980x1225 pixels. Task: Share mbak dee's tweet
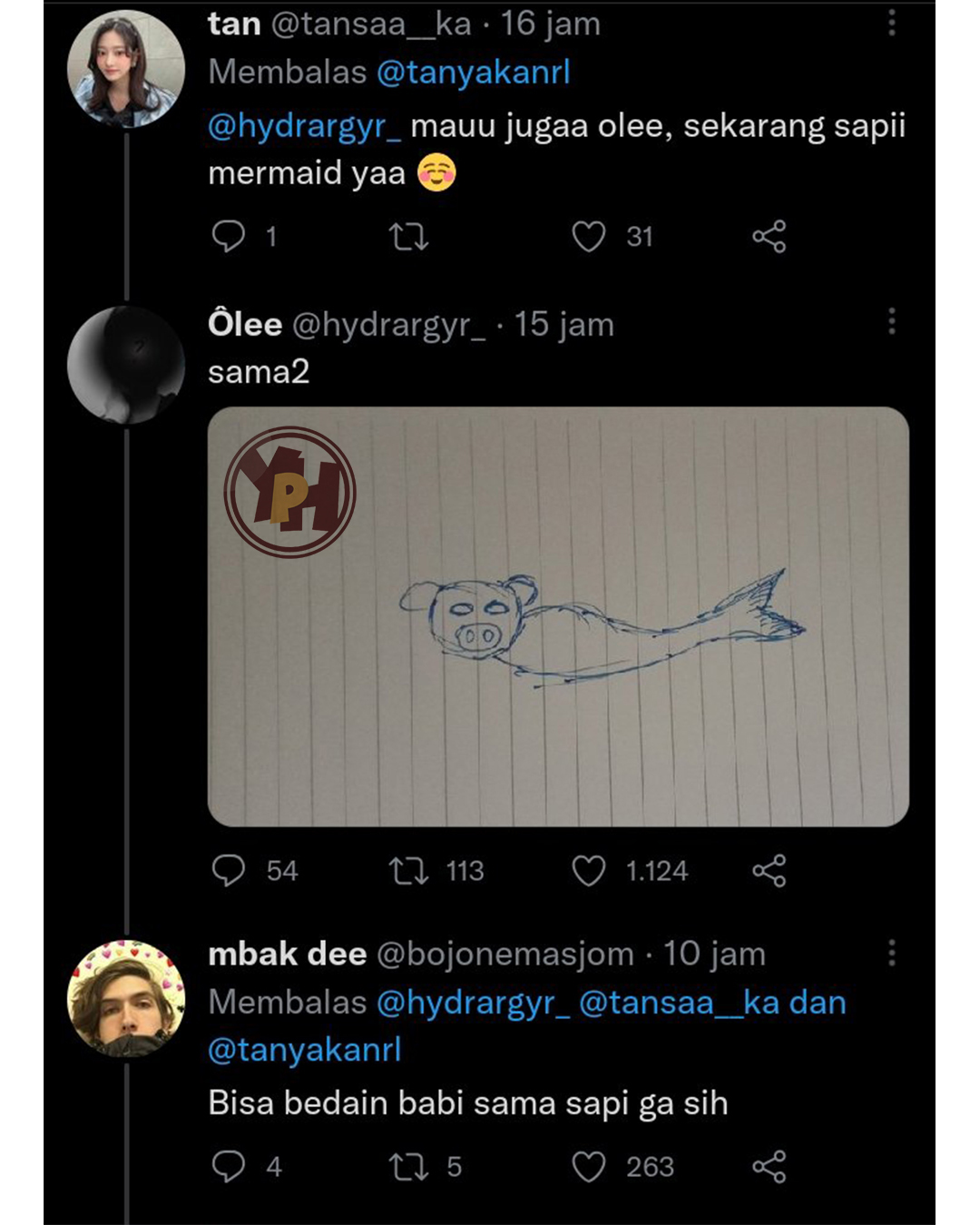[x=769, y=1166]
